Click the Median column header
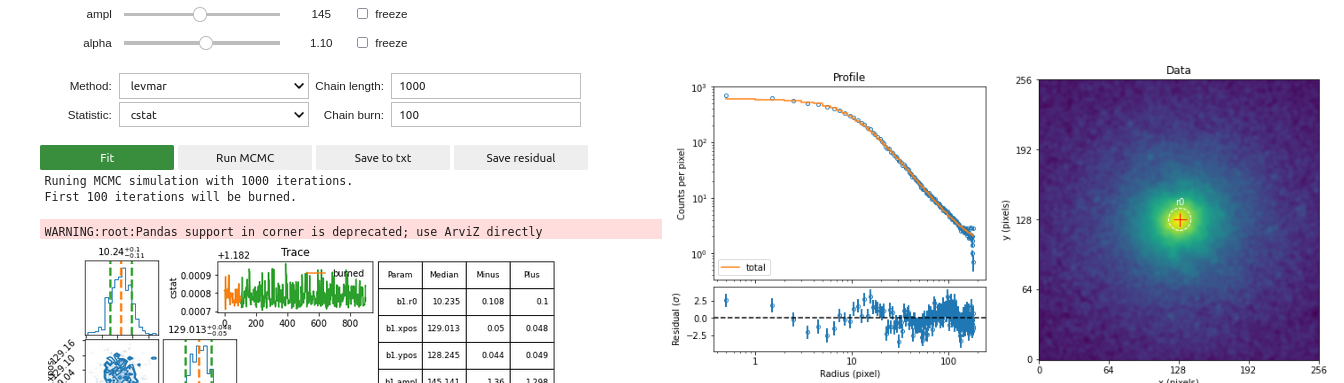 coord(444,275)
